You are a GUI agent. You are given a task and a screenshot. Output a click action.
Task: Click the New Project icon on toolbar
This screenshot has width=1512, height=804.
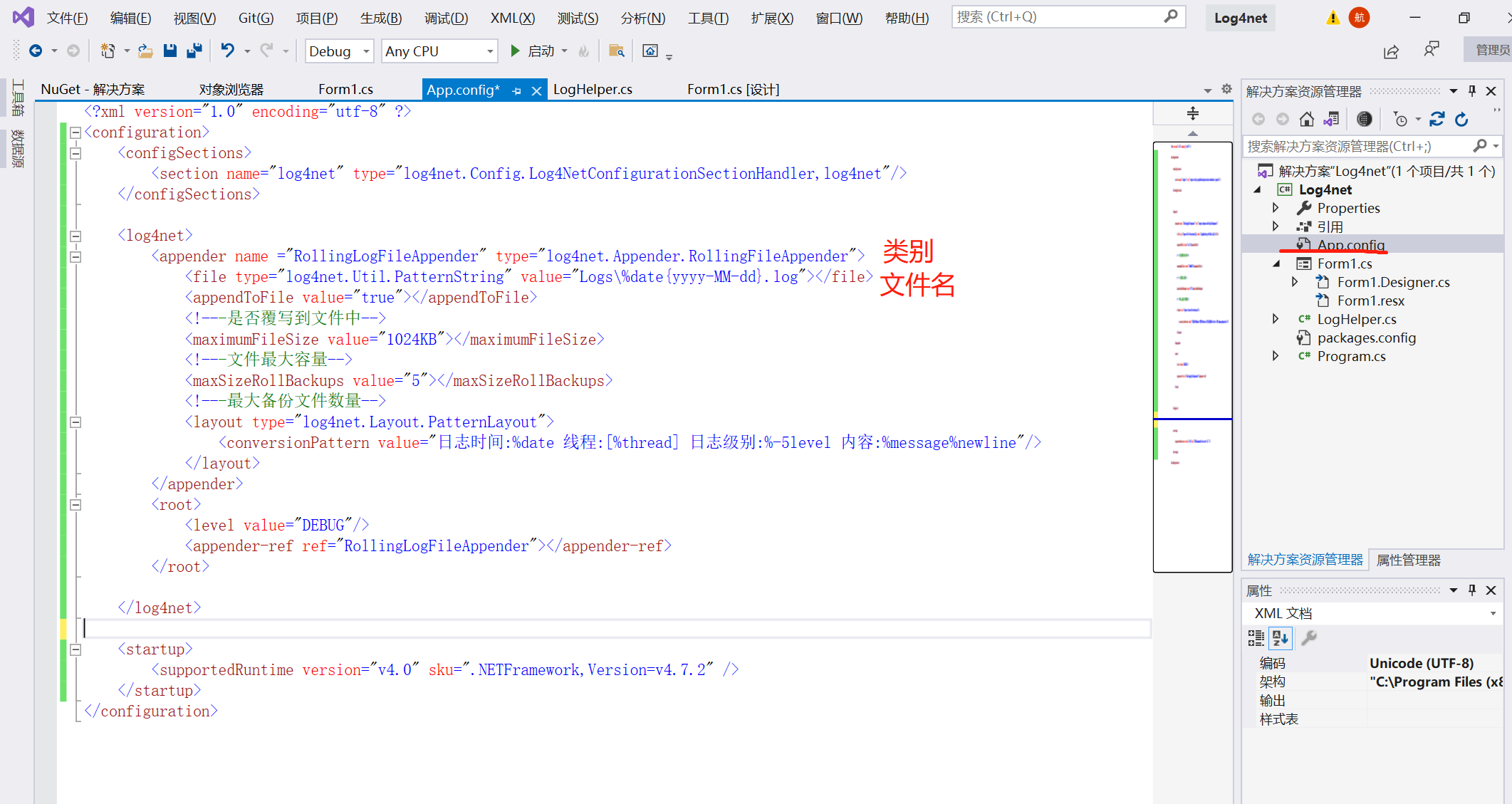(x=108, y=51)
